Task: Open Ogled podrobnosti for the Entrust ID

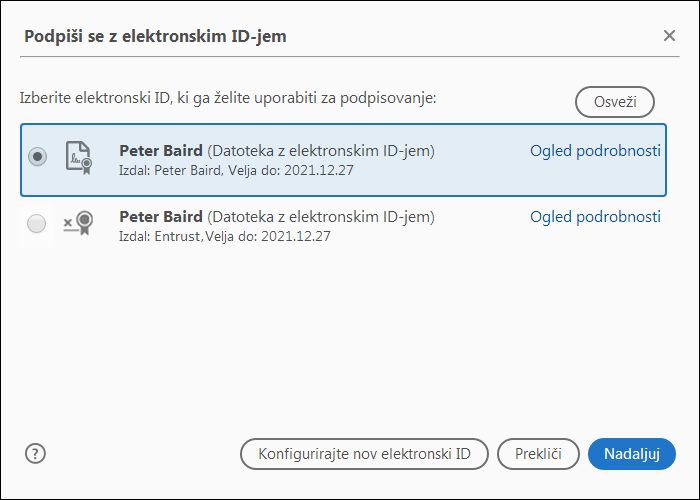Action: pyautogui.click(x=595, y=217)
